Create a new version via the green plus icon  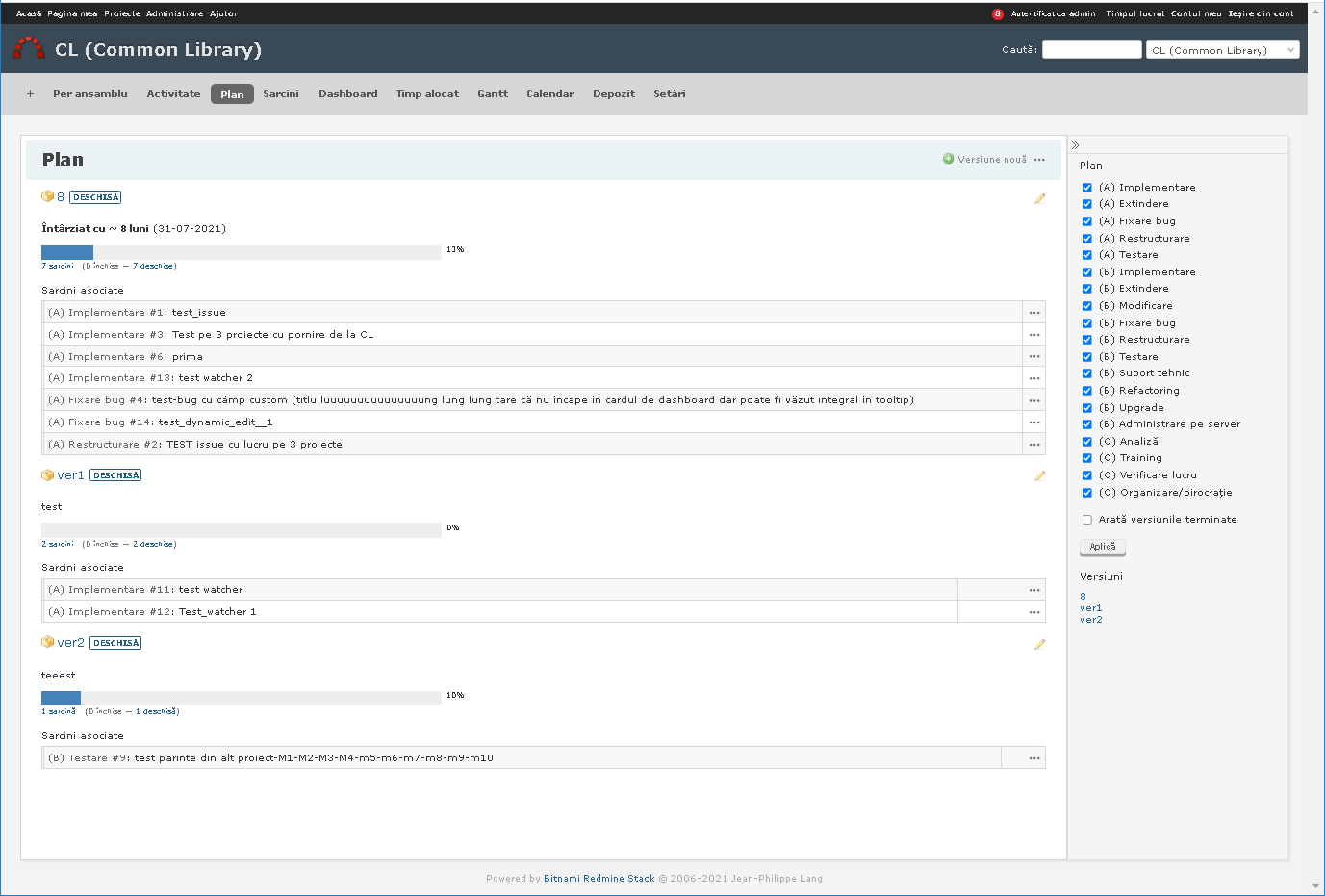click(949, 159)
